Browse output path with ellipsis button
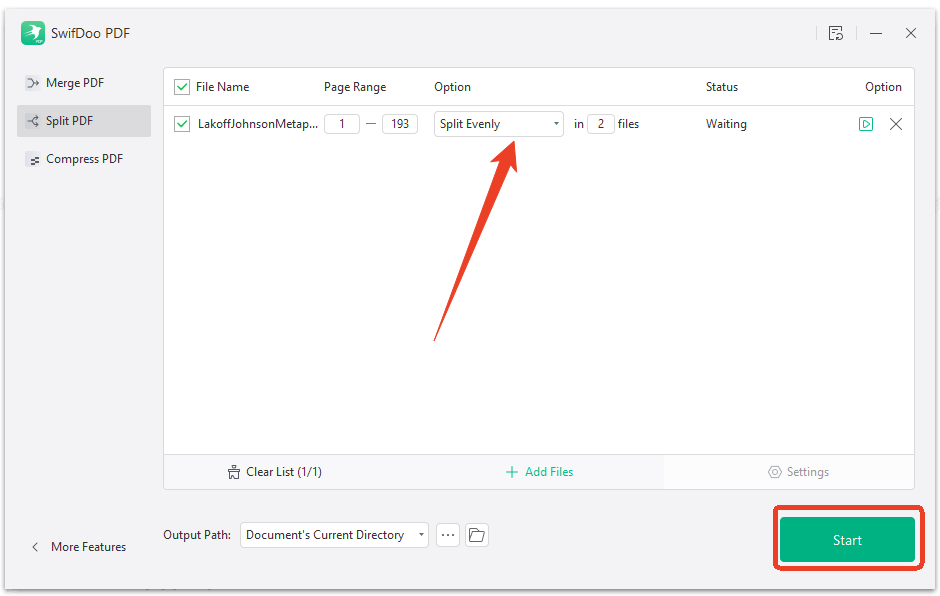 pyautogui.click(x=448, y=535)
